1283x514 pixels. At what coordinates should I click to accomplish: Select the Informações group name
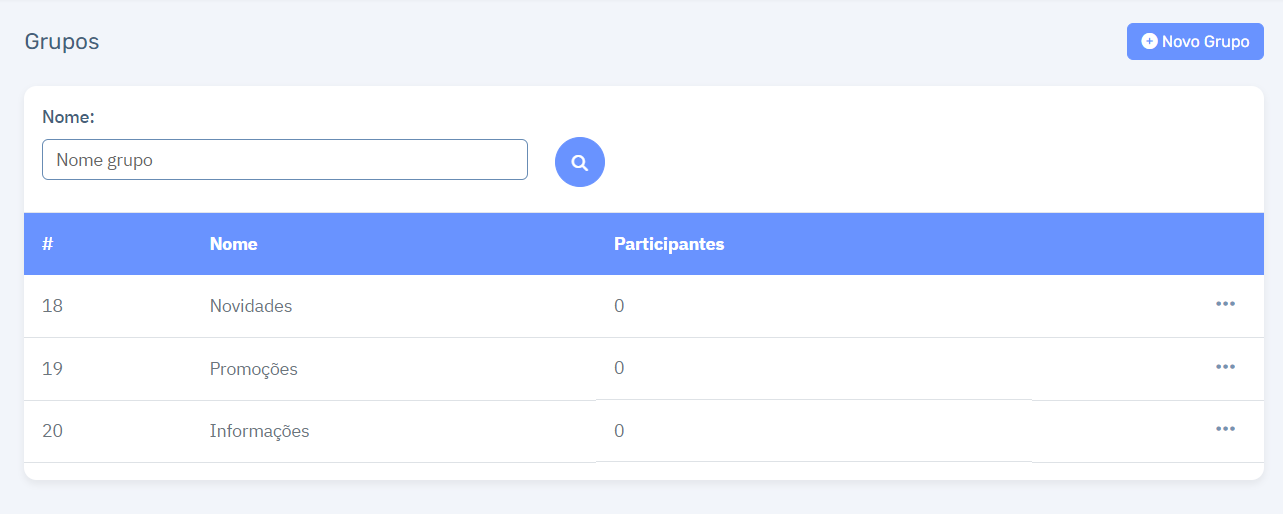(260, 431)
